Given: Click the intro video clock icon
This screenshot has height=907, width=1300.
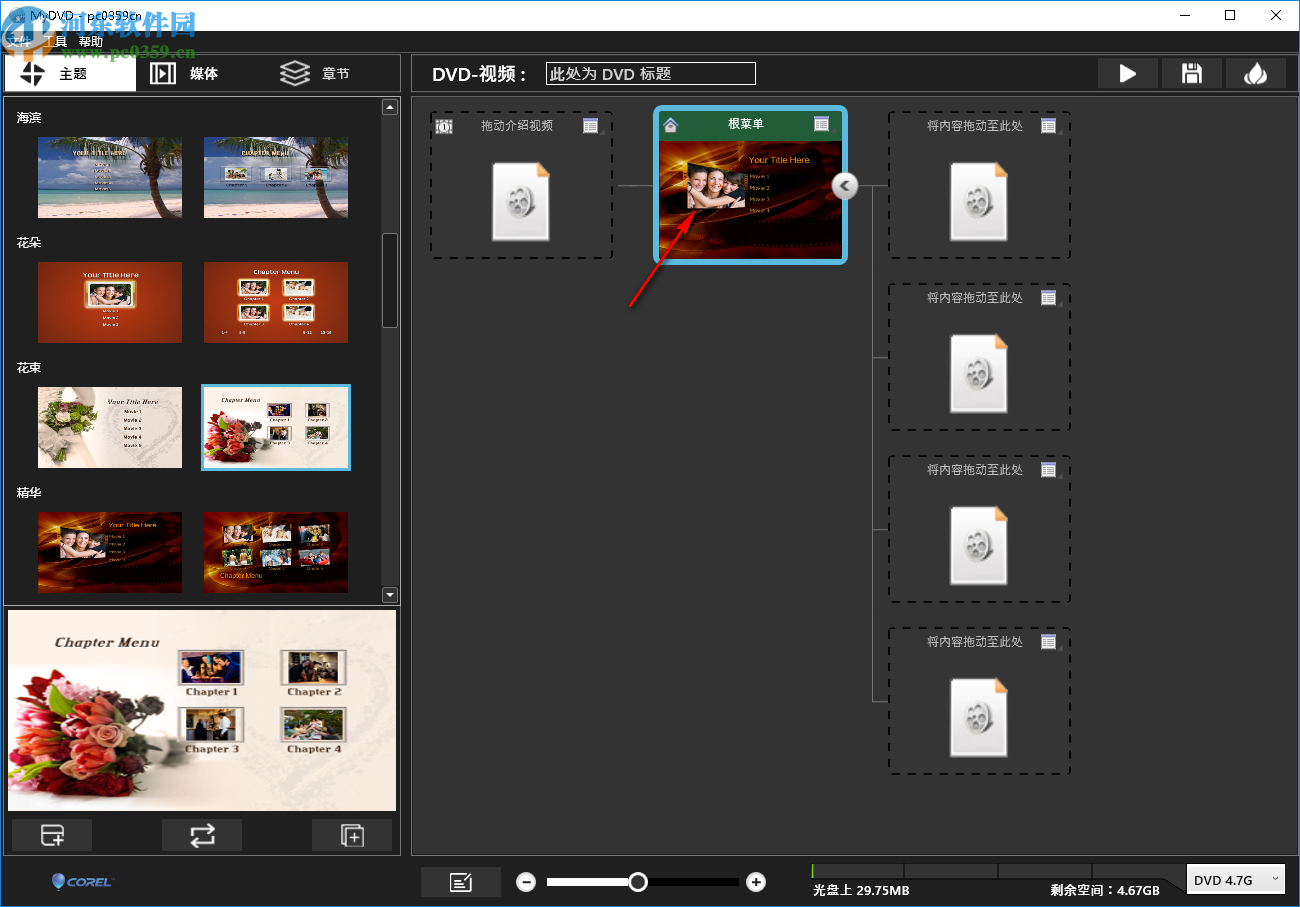Looking at the screenshot, I should [443, 125].
